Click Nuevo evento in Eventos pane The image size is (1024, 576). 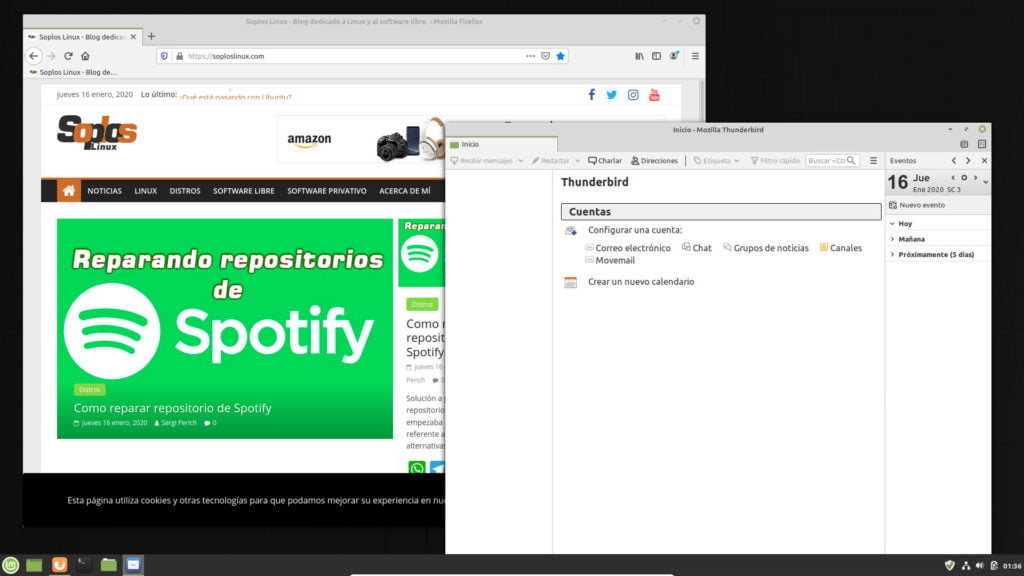pos(917,205)
